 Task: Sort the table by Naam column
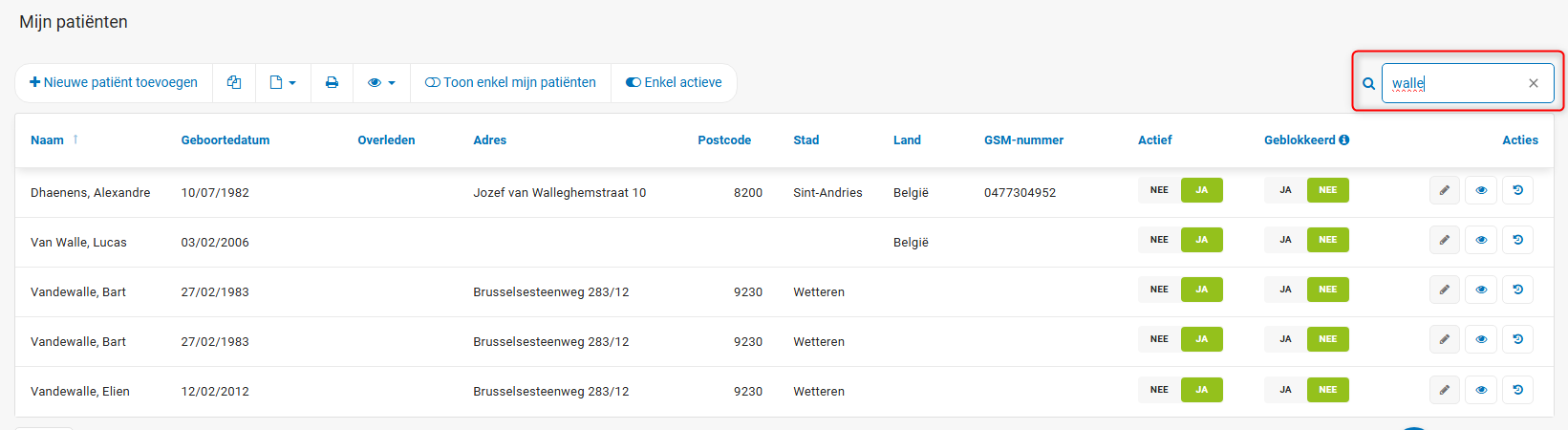click(47, 140)
